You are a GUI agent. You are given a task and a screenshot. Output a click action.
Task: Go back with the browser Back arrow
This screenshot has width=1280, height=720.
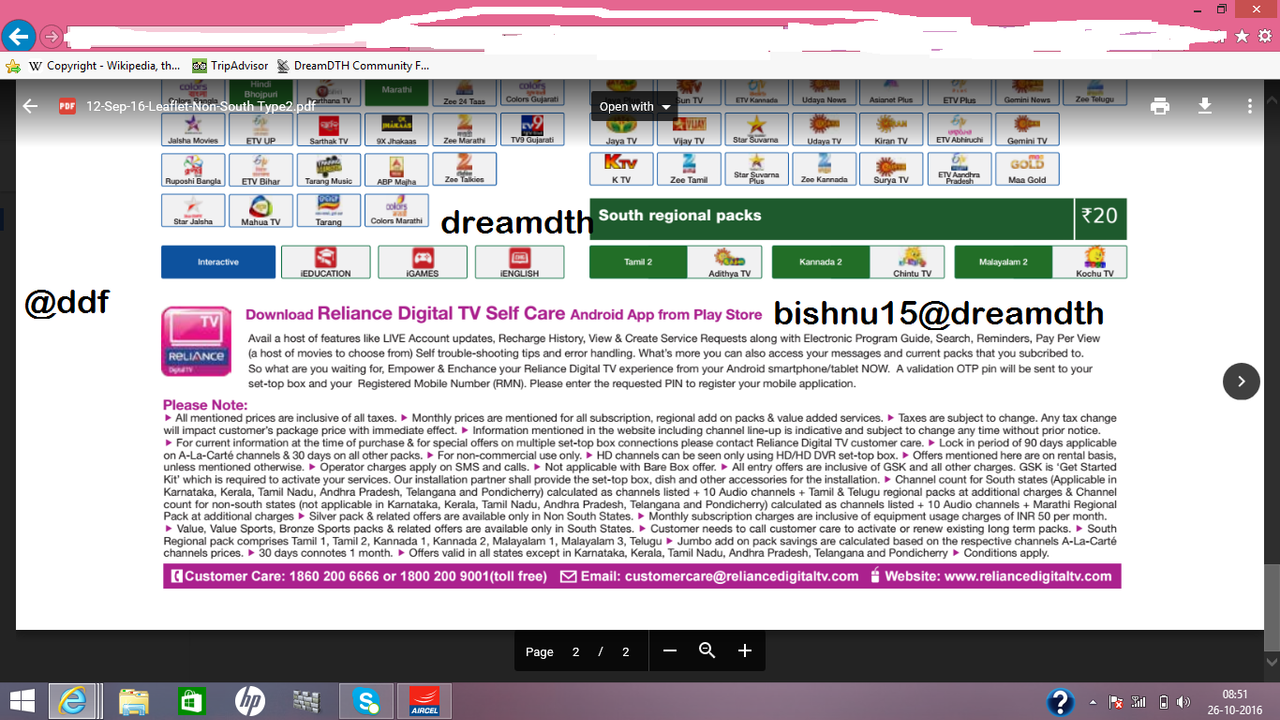point(17,37)
